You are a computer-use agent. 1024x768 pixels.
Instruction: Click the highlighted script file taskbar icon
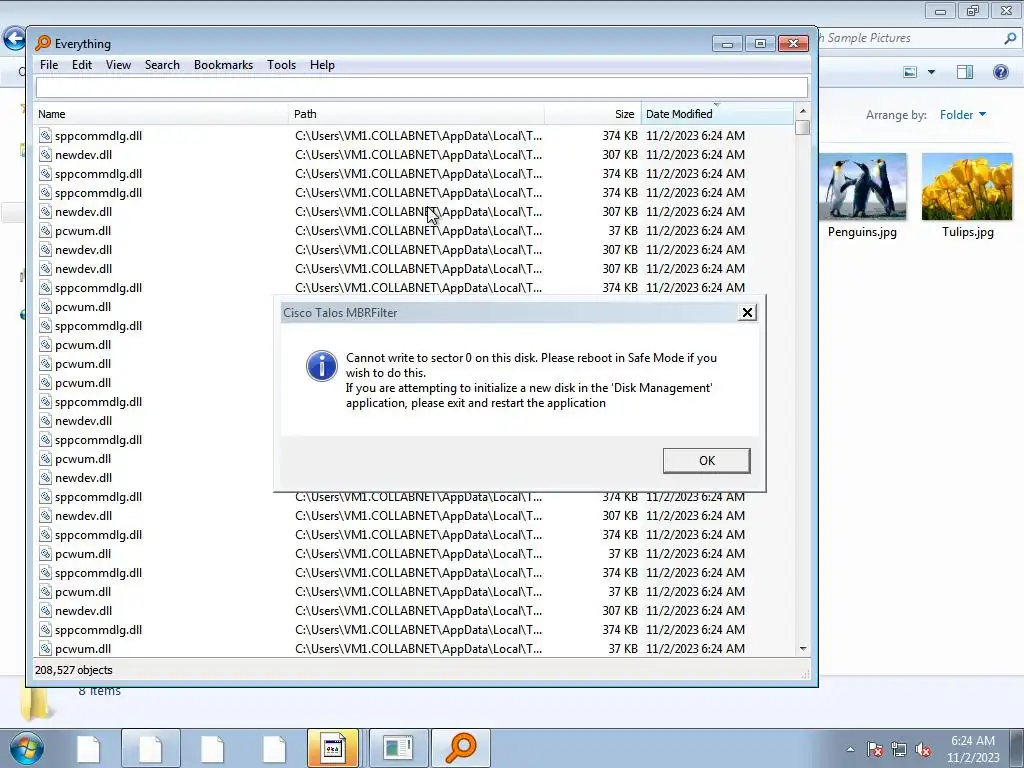click(x=333, y=748)
